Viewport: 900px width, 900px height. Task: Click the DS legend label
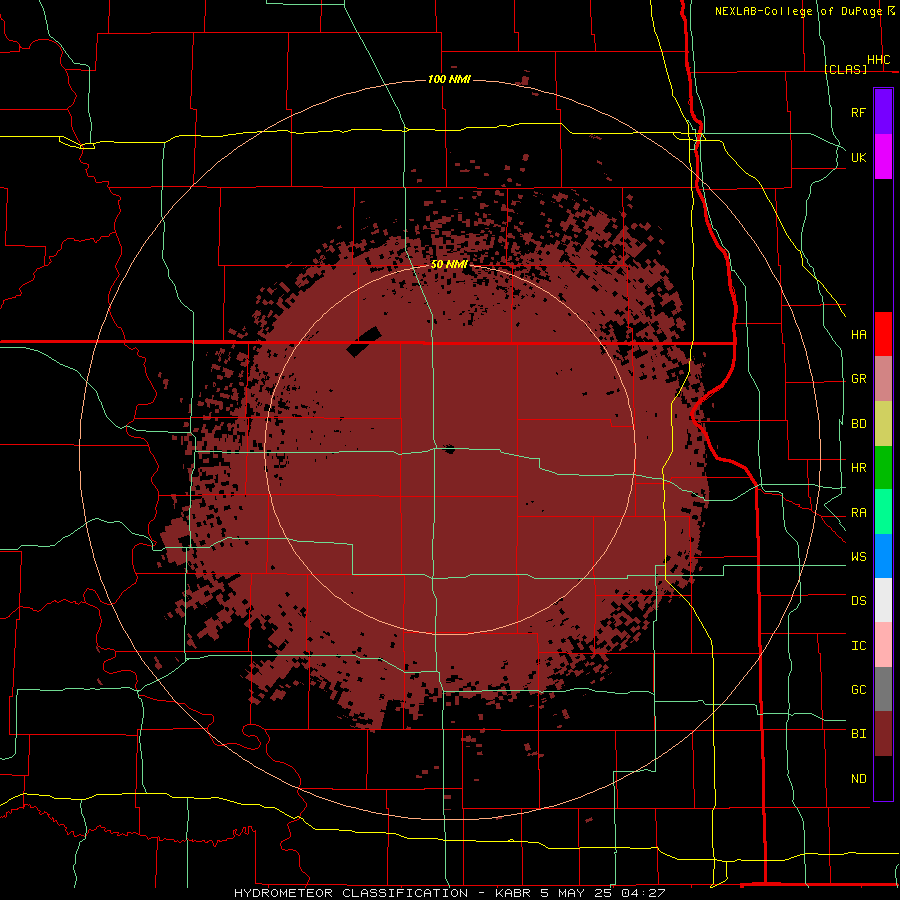click(858, 601)
